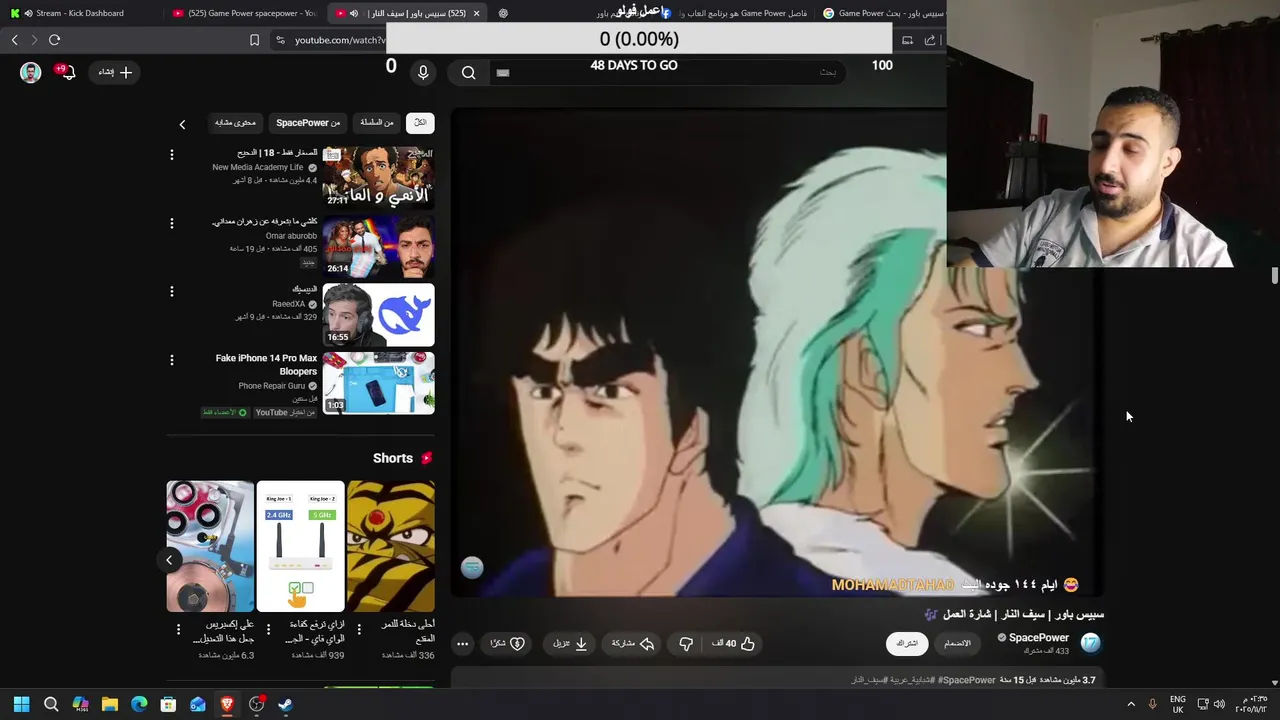Click the YouTube voice search microphone
This screenshot has height=720, width=1280.
tap(423, 72)
